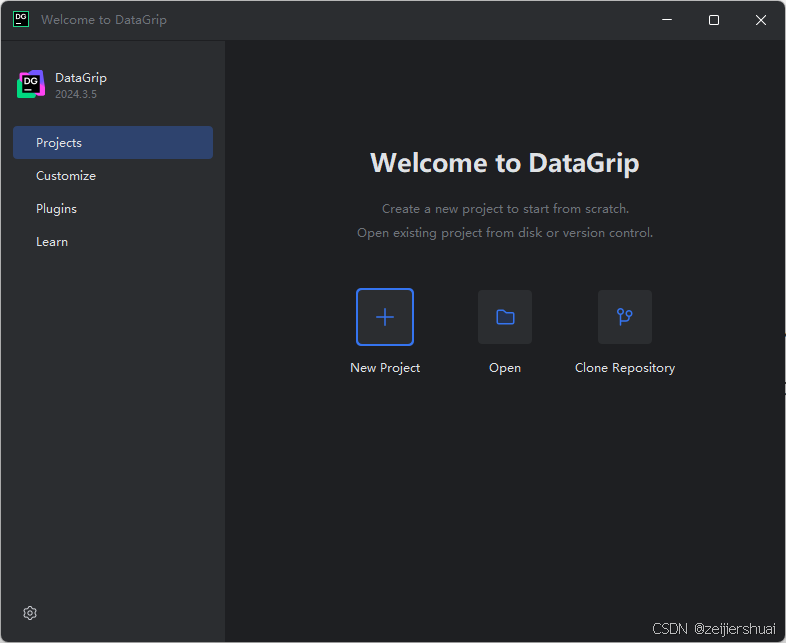Click the 'Create a new project' hint text
Image resolution: width=786 pixels, height=643 pixels.
point(505,208)
